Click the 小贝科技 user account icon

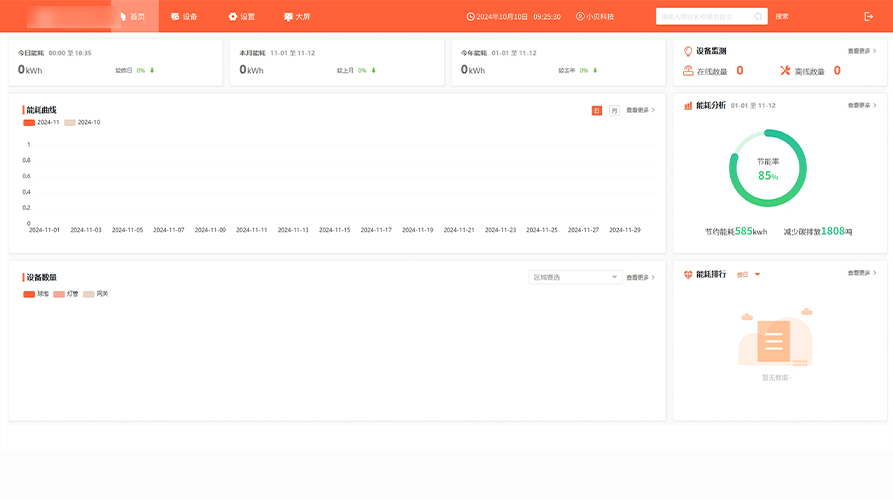[x=580, y=17]
